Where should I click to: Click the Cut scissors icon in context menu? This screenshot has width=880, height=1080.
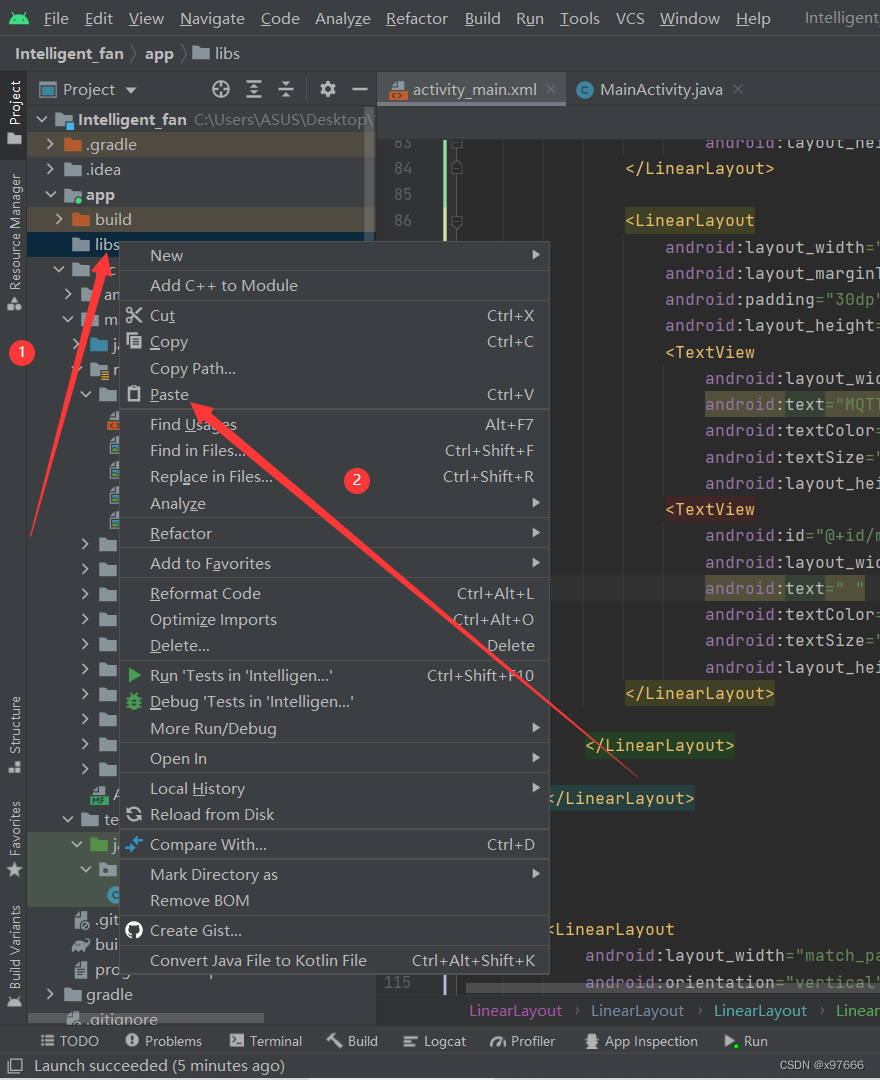[134, 315]
